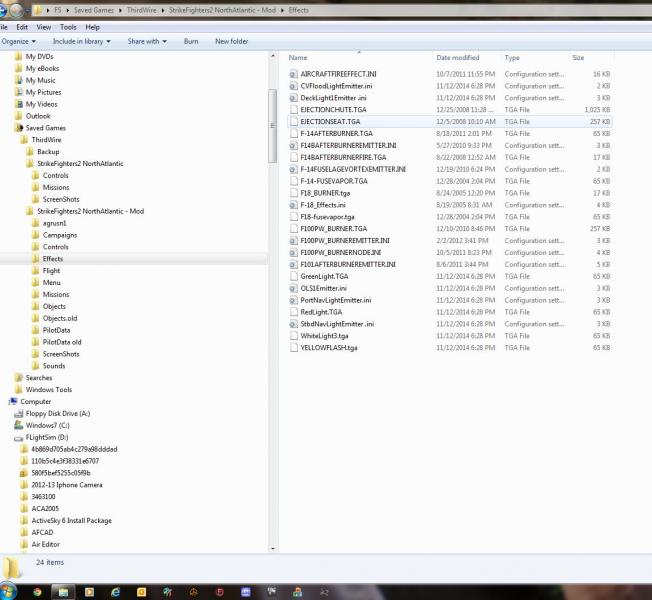Open the Tools menu
Image resolution: width=652 pixels, height=600 pixels.
pos(68,27)
